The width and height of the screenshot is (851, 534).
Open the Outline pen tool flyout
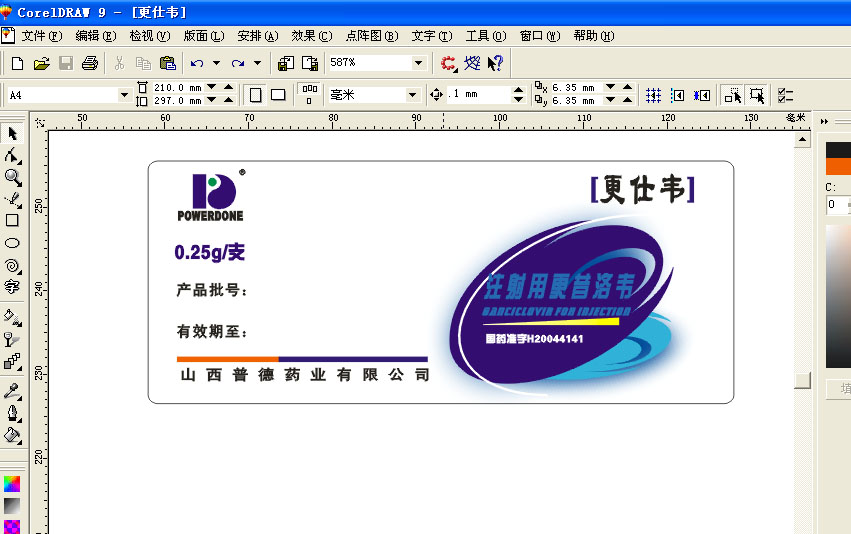[12, 414]
